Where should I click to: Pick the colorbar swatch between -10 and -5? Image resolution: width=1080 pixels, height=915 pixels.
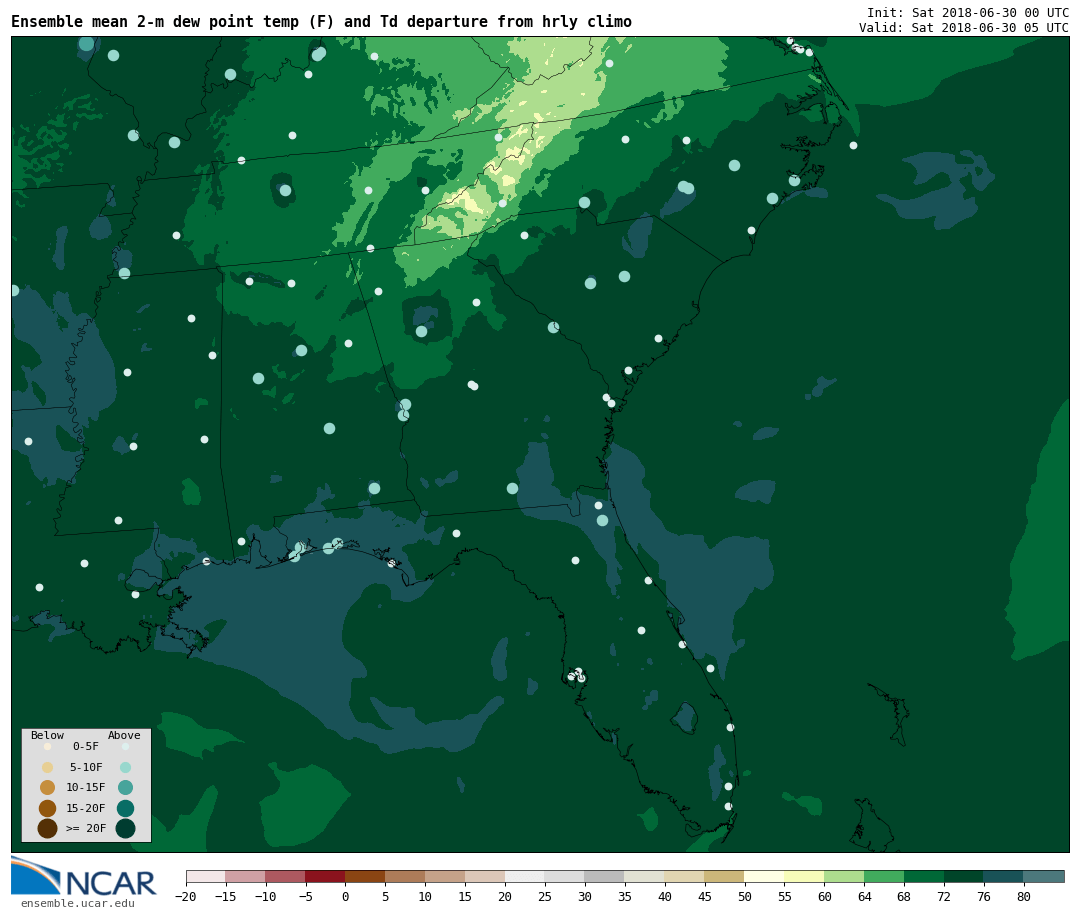pyautogui.click(x=286, y=876)
